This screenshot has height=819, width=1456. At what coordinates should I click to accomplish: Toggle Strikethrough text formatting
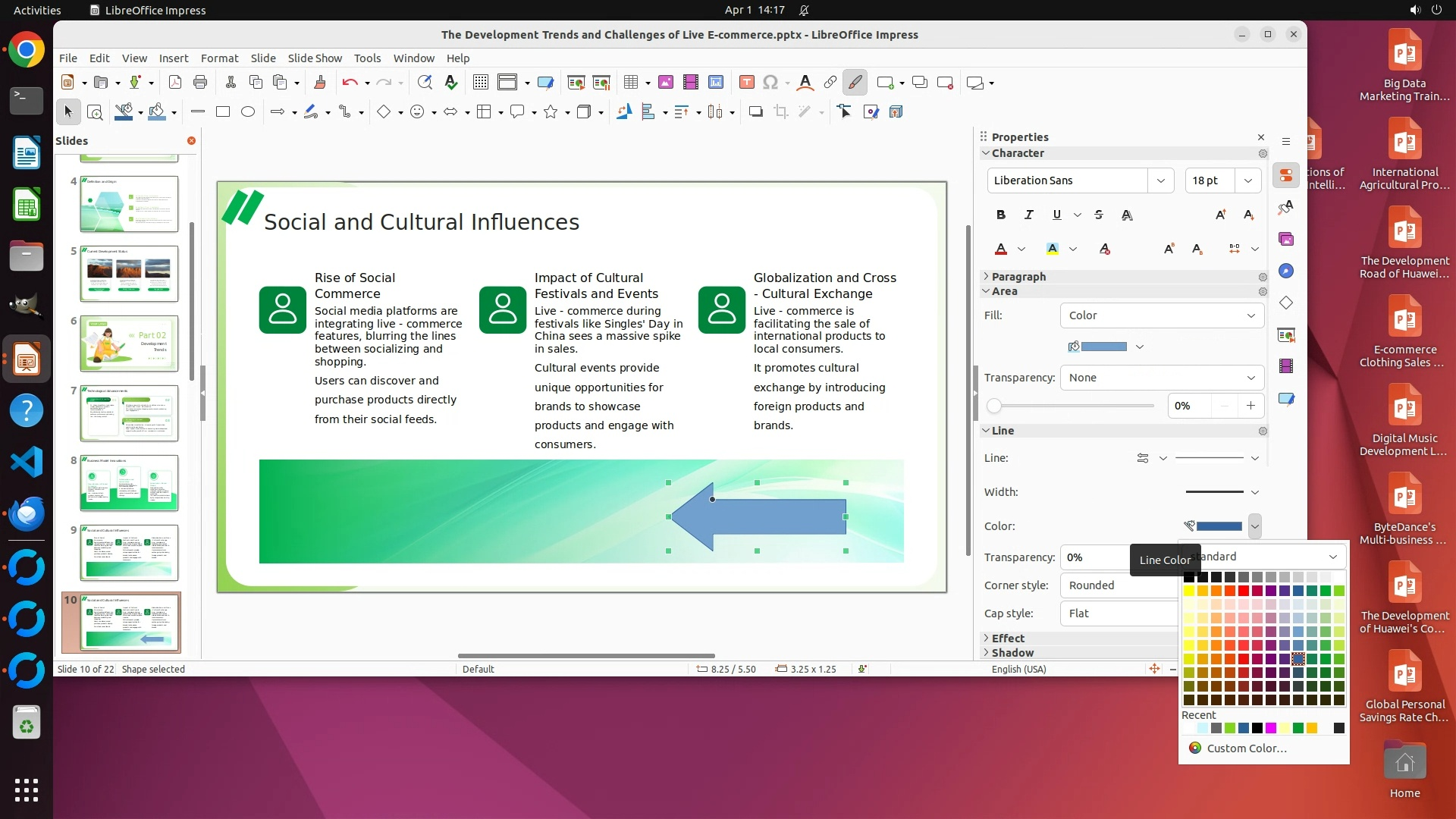[1098, 215]
